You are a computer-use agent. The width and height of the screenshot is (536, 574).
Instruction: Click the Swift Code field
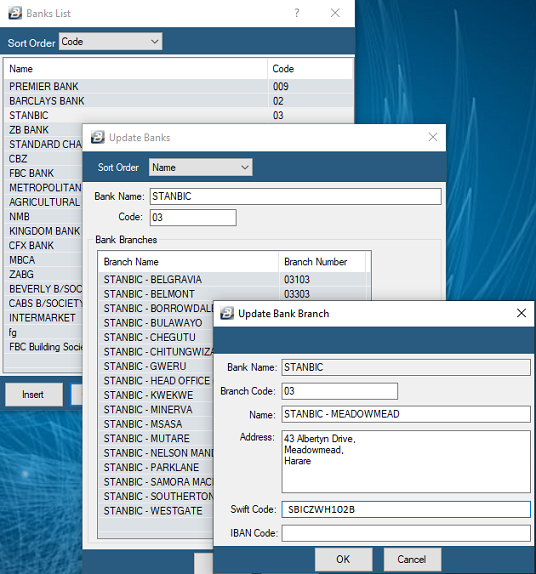pos(406,509)
